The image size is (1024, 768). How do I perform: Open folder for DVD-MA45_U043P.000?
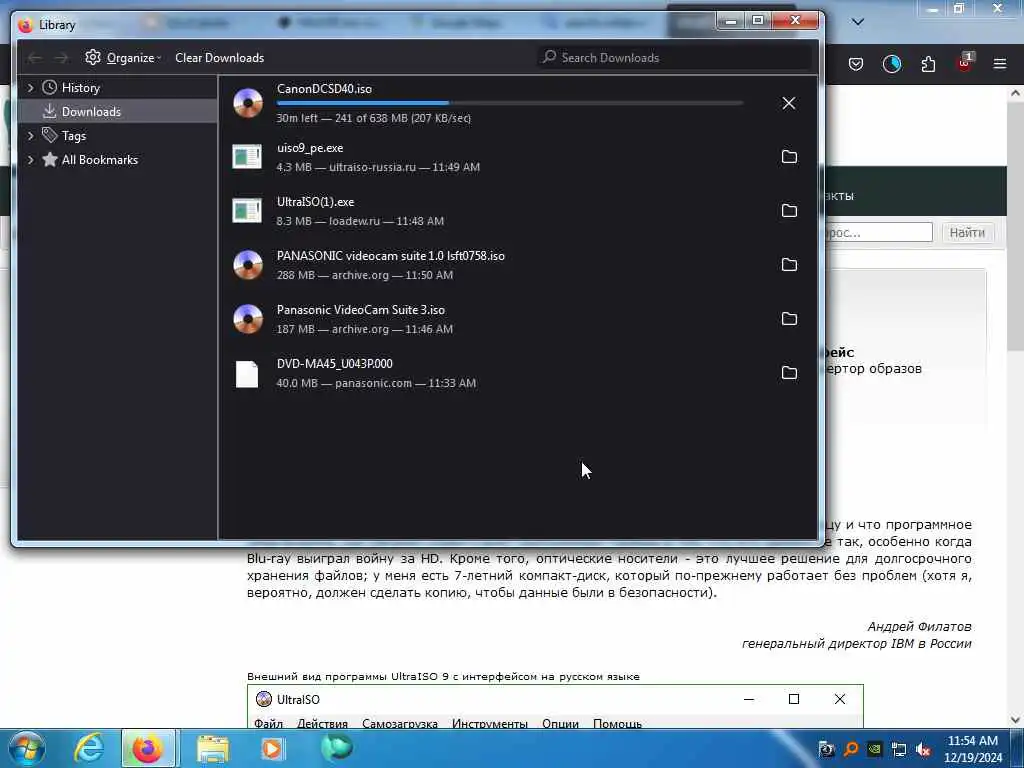789,372
